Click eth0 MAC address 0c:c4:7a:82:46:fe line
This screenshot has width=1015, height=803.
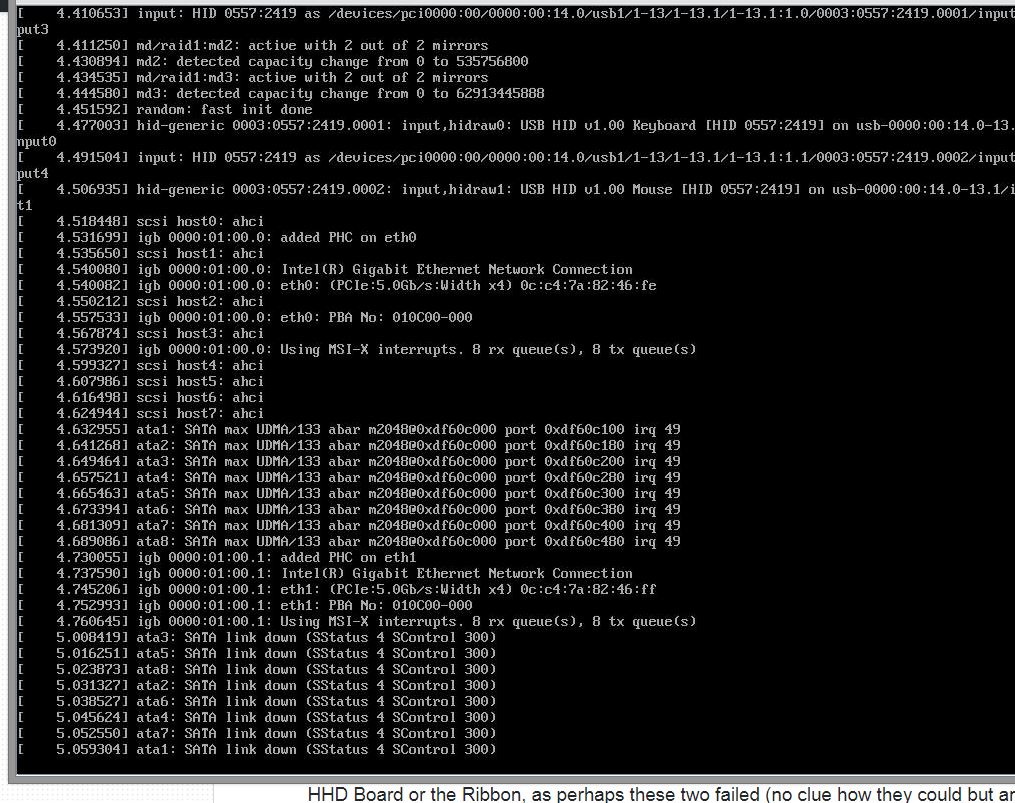click(x=337, y=286)
